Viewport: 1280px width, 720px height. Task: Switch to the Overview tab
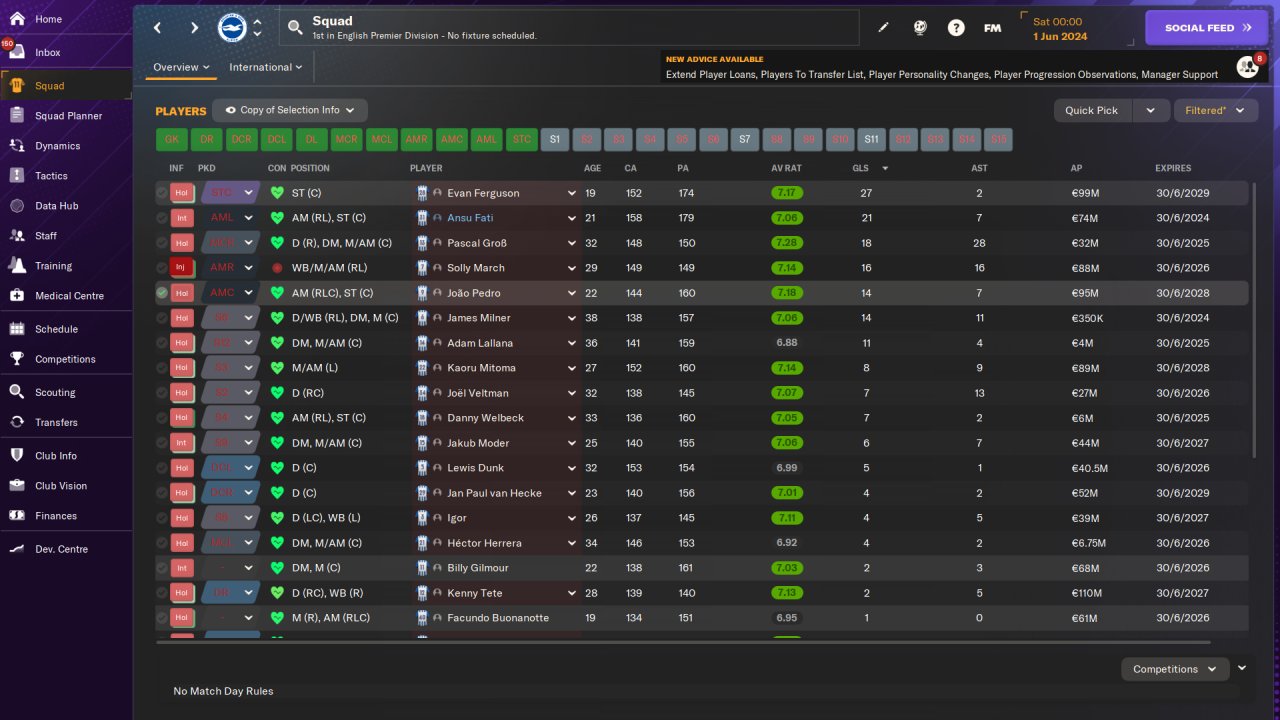pos(181,67)
